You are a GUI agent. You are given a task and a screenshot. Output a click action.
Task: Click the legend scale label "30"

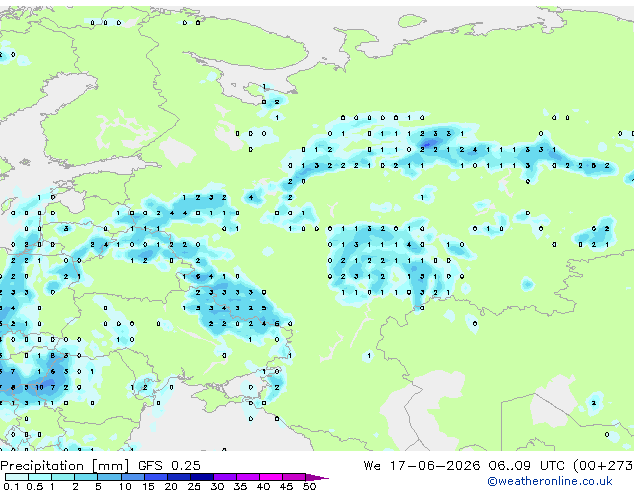[x=217, y=486]
